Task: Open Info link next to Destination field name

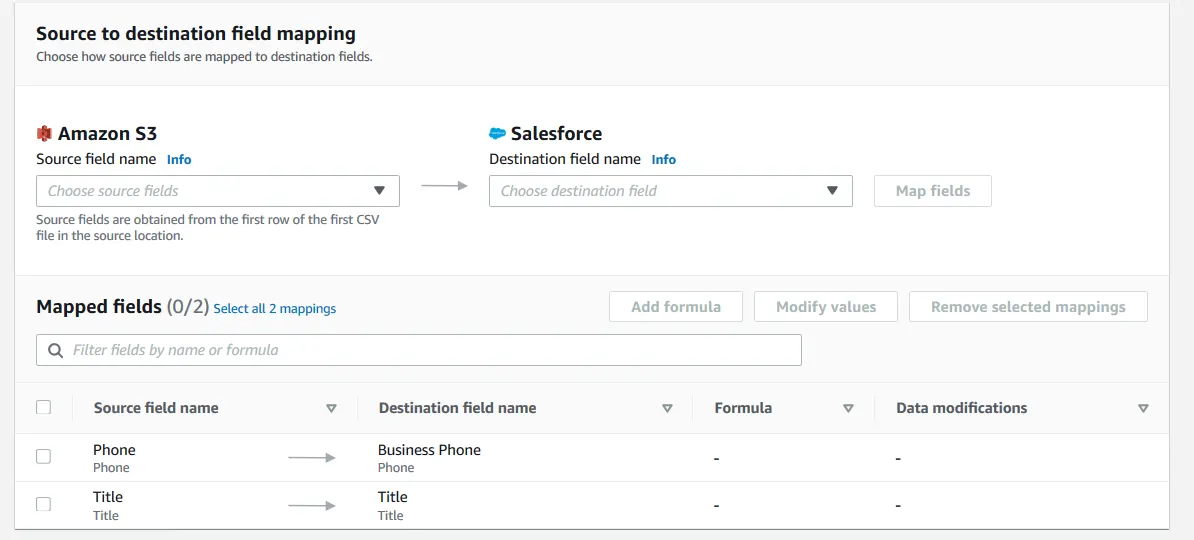Action: tap(663, 160)
